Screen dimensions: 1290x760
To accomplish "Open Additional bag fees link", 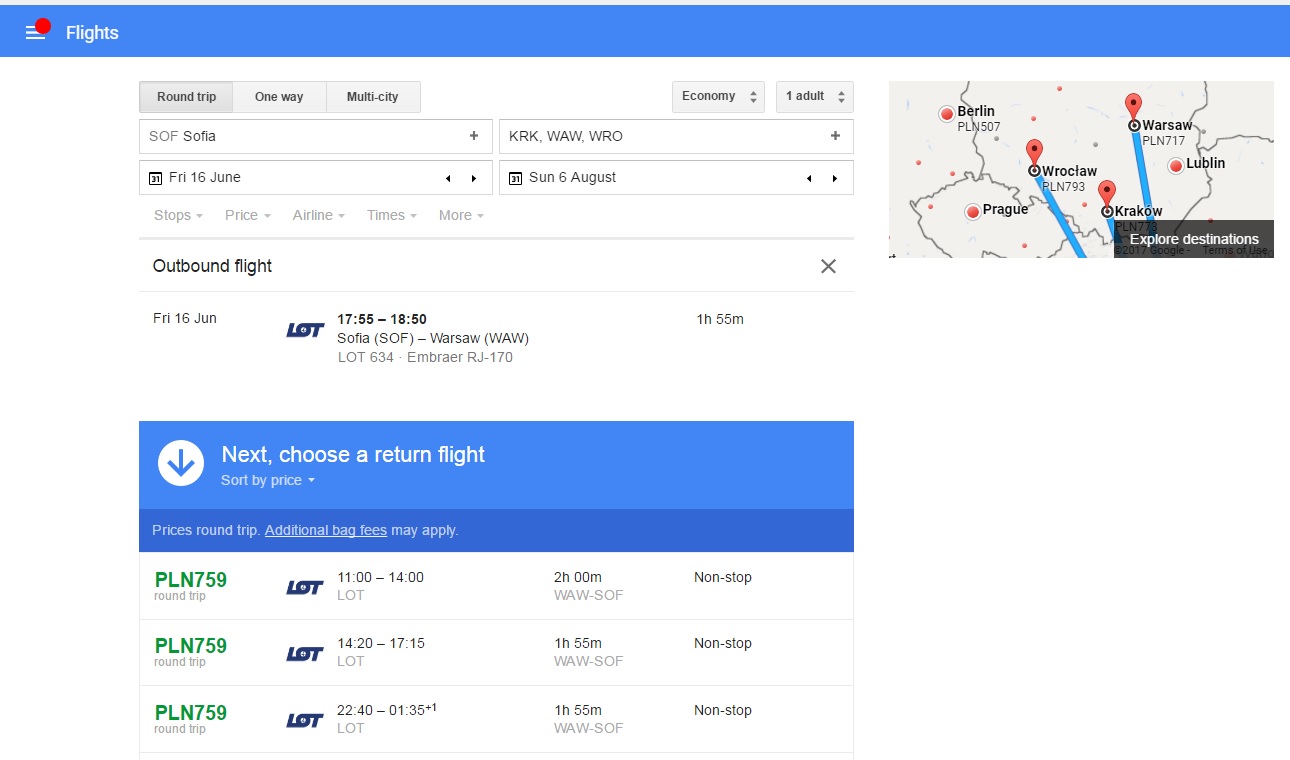I will point(326,531).
